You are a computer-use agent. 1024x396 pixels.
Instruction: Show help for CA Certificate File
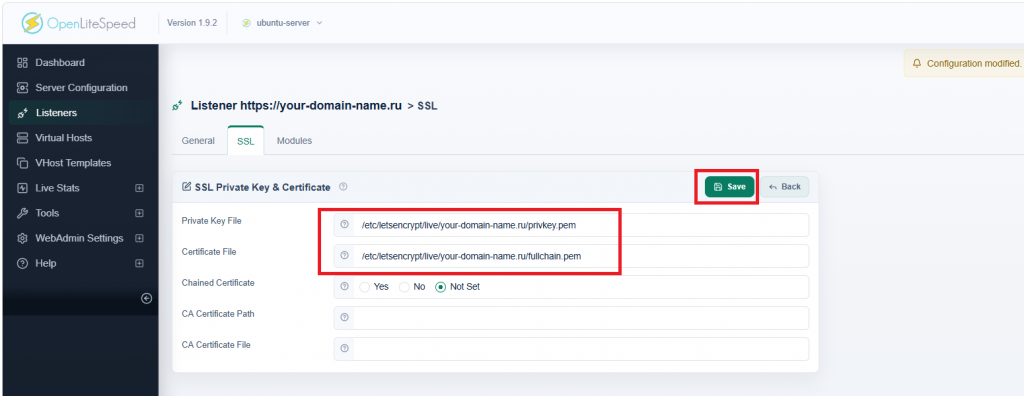344,348
